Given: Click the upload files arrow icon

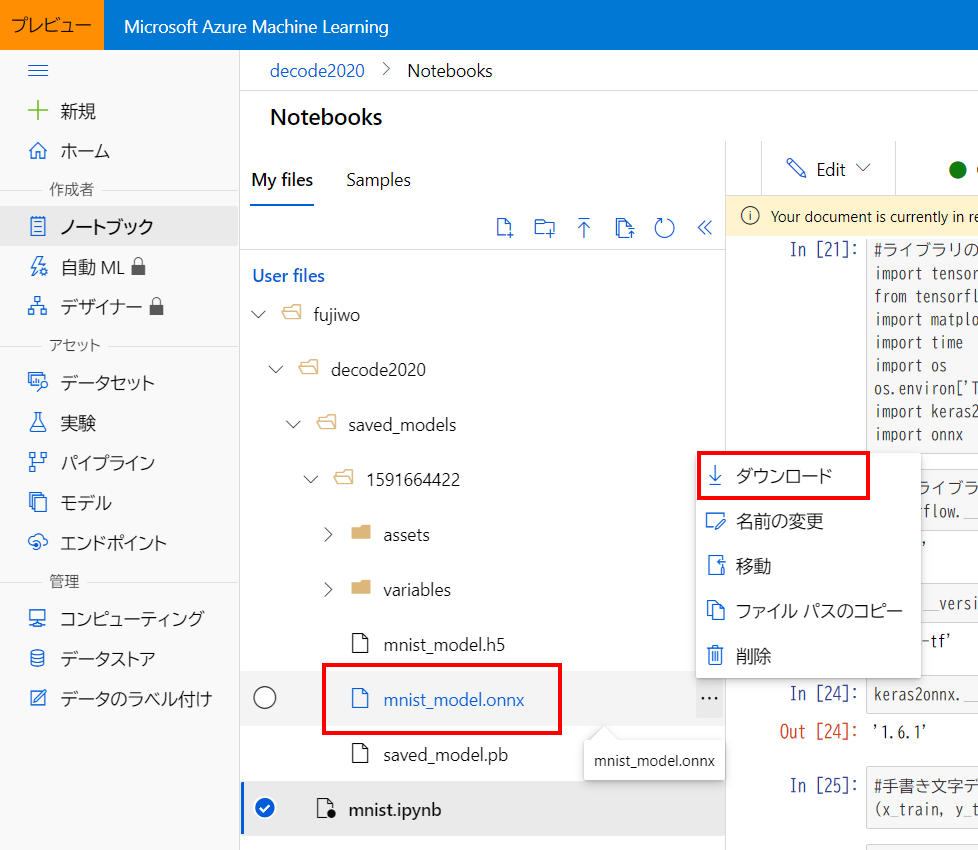Looking at the screenshot, I should 584,228.
